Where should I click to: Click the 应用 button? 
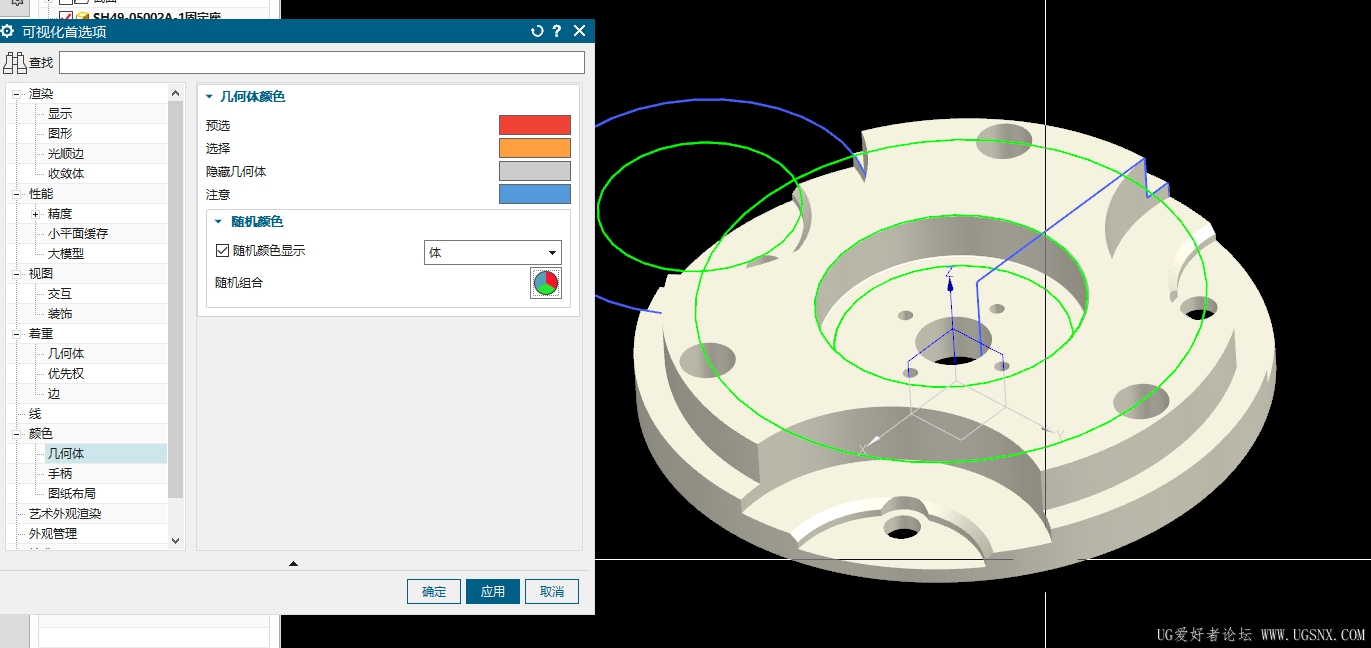493,591
